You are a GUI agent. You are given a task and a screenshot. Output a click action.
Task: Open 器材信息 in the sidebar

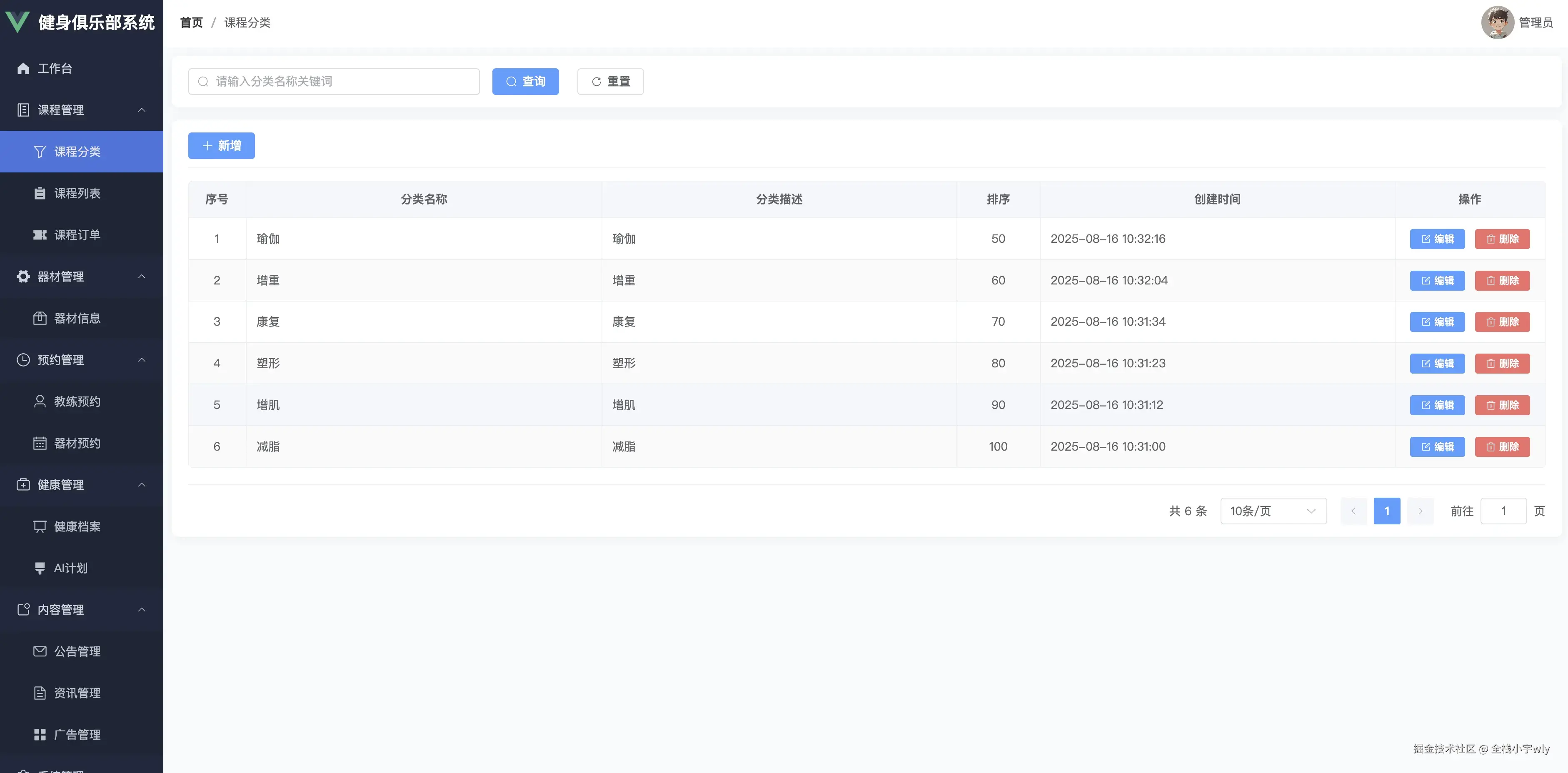click(x=77, y=318)
